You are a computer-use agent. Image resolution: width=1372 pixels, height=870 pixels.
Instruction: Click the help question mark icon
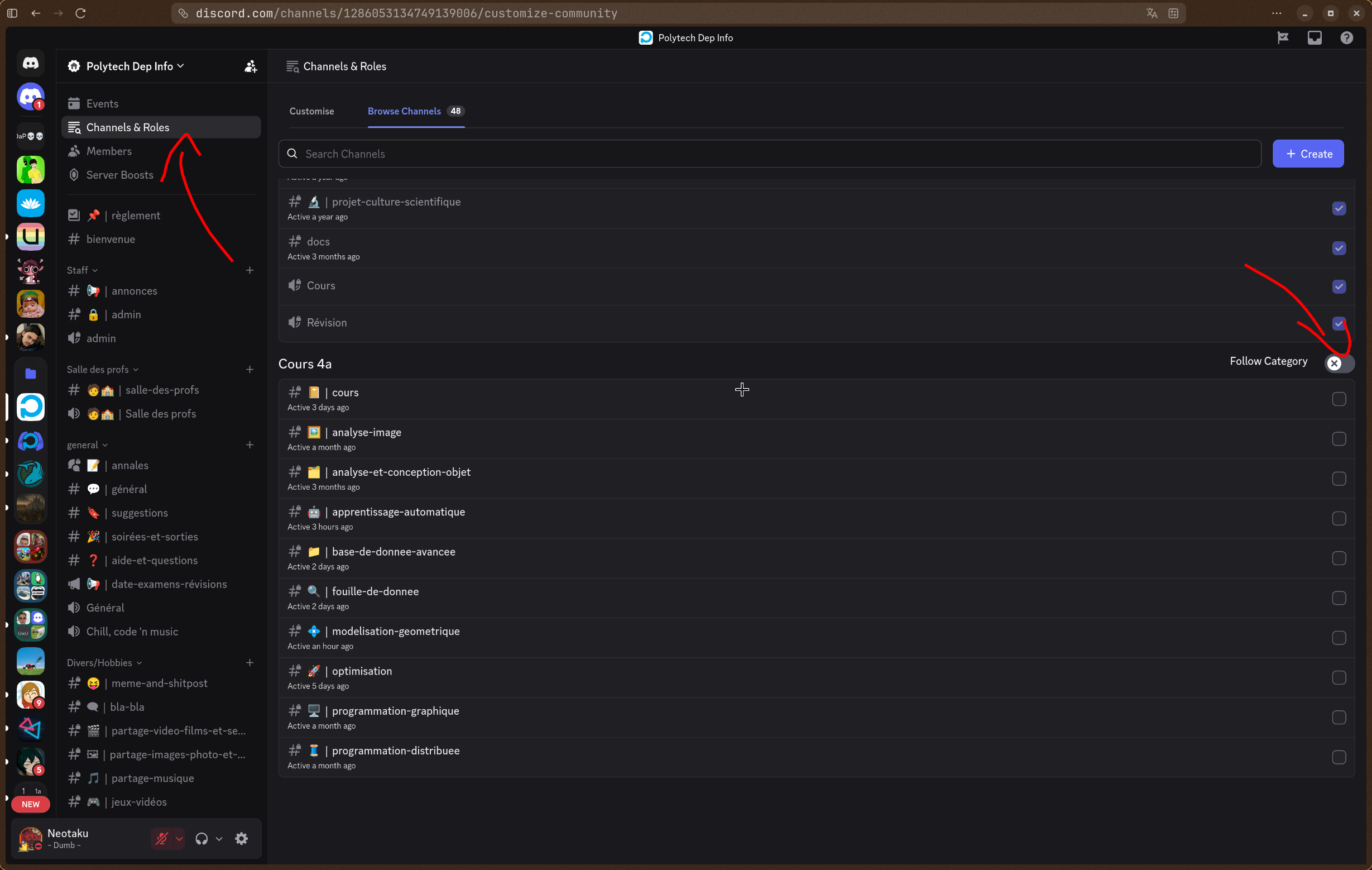pos(1346,38)
